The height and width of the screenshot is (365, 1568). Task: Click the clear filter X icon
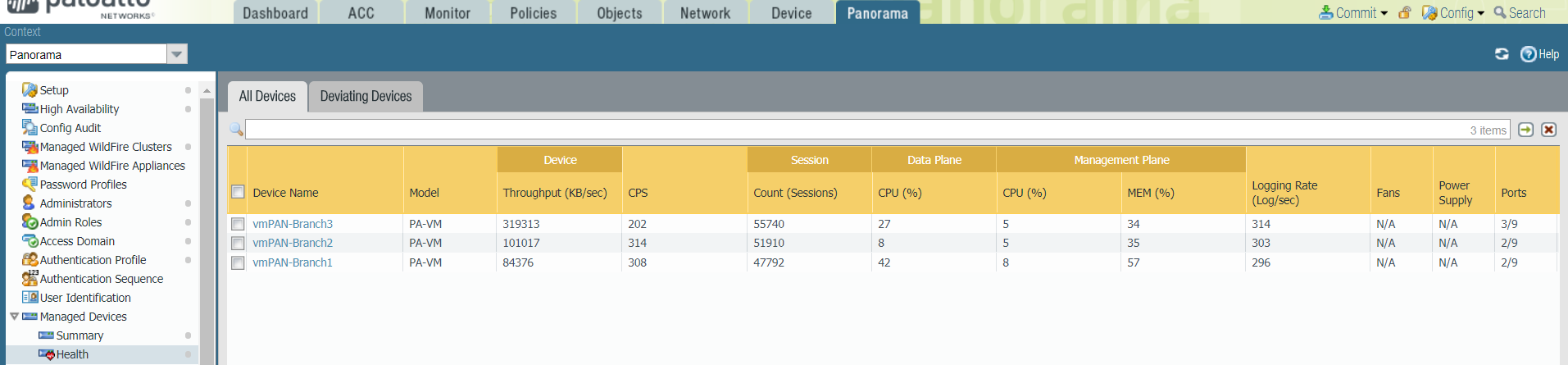(1548, 130)
